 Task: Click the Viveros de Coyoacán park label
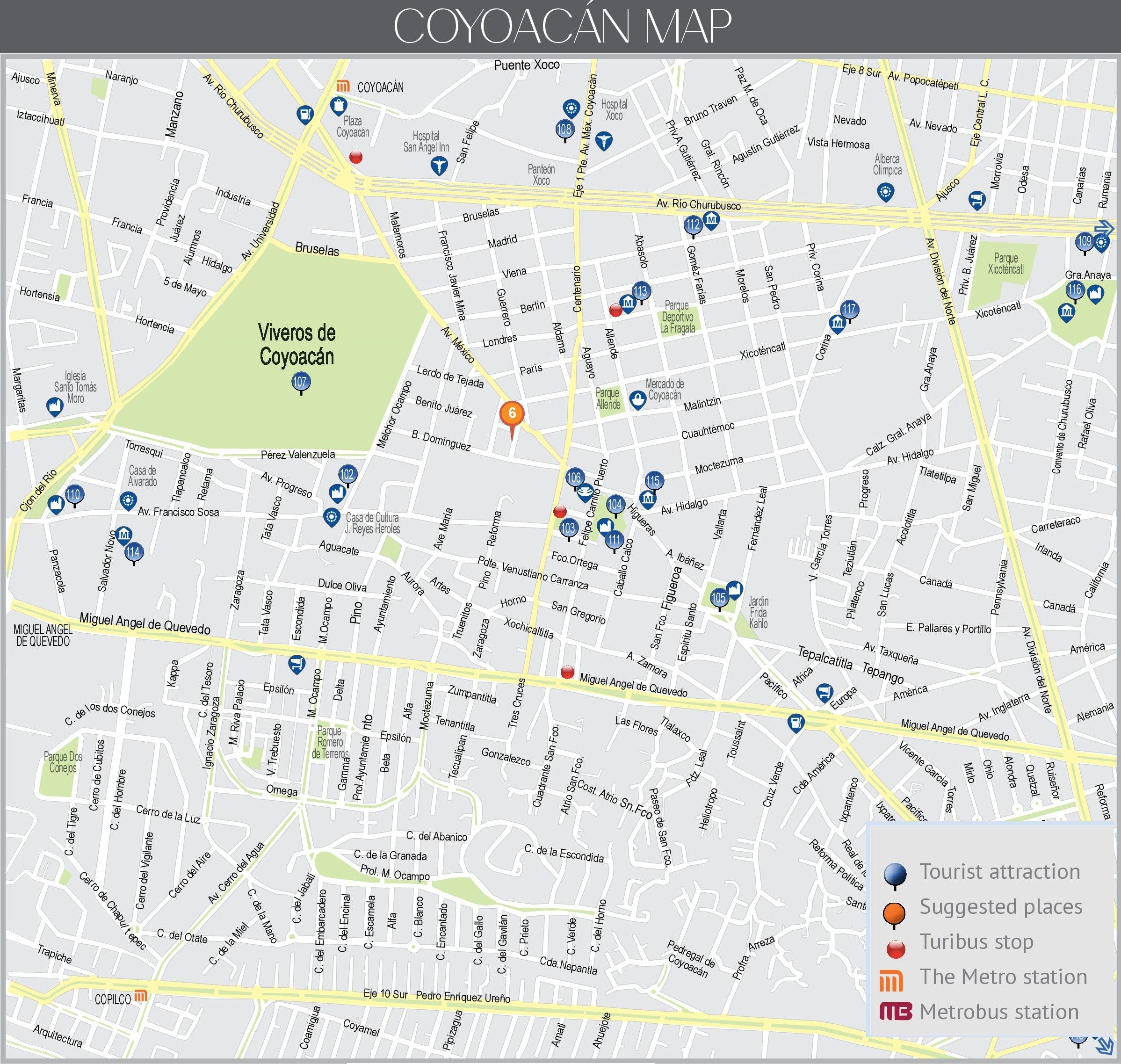[297, 344]
